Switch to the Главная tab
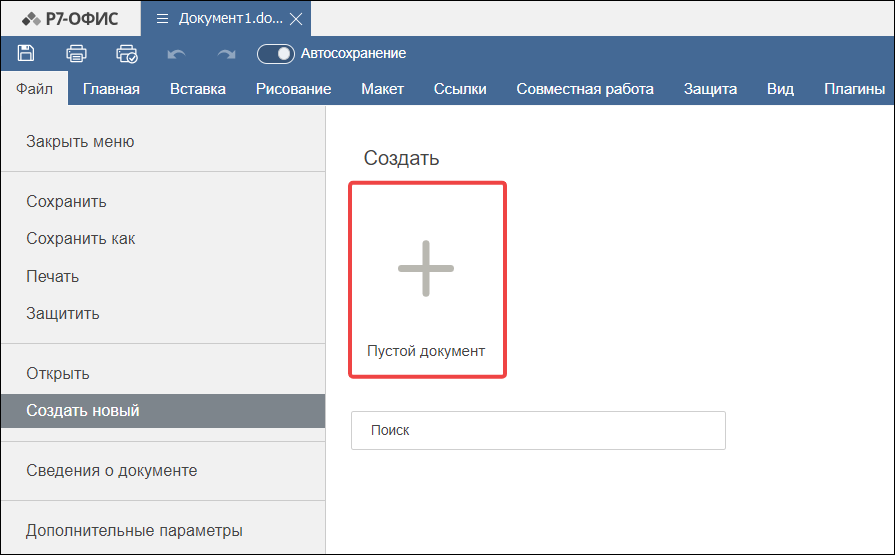 [x=111, y=89]
